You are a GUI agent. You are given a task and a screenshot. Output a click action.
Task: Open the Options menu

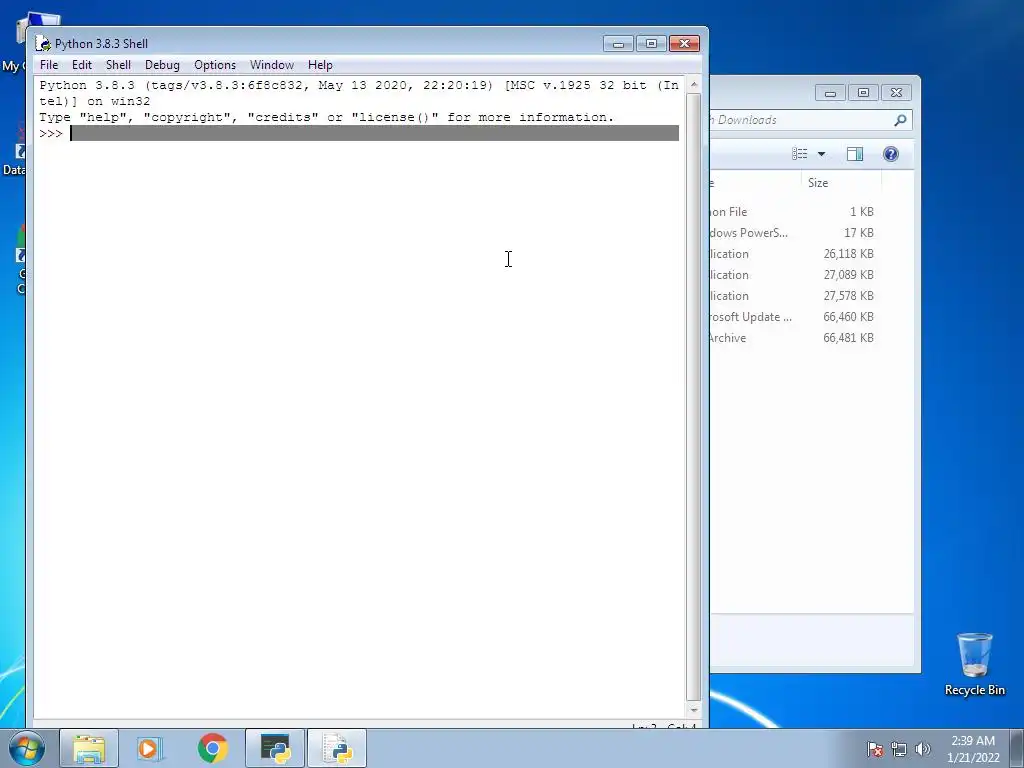215,65
